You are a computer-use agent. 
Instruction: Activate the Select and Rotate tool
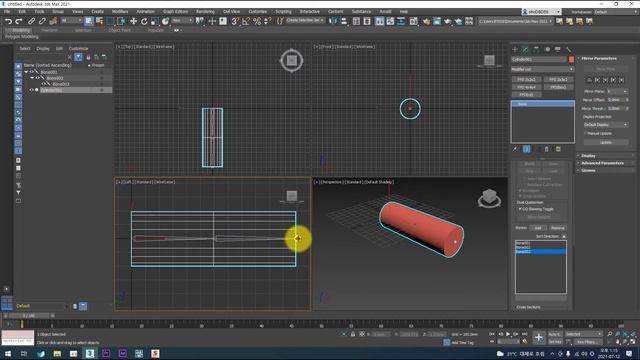click(x=144, y=21)
